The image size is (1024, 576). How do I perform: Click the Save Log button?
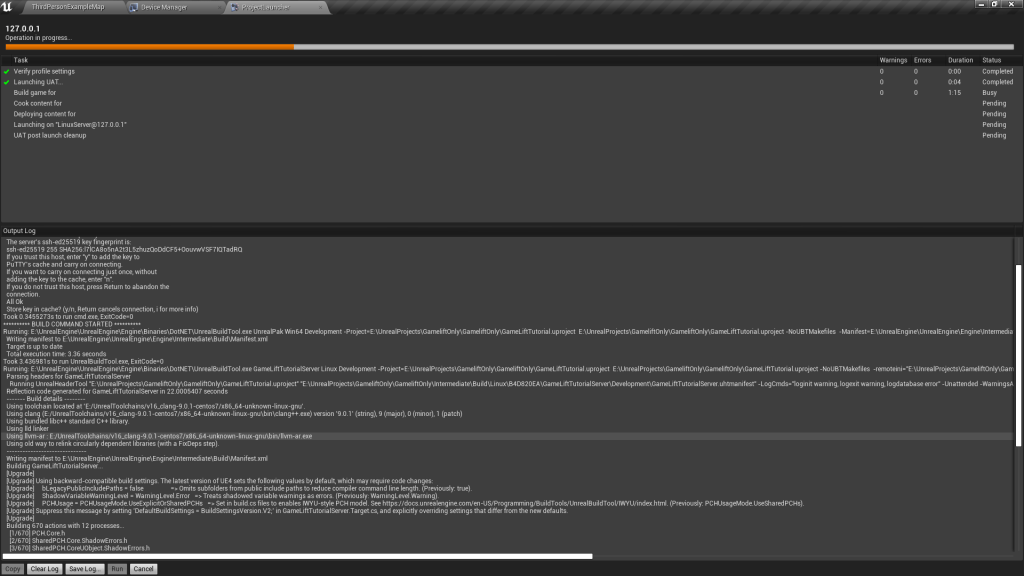tap(86, 568)
